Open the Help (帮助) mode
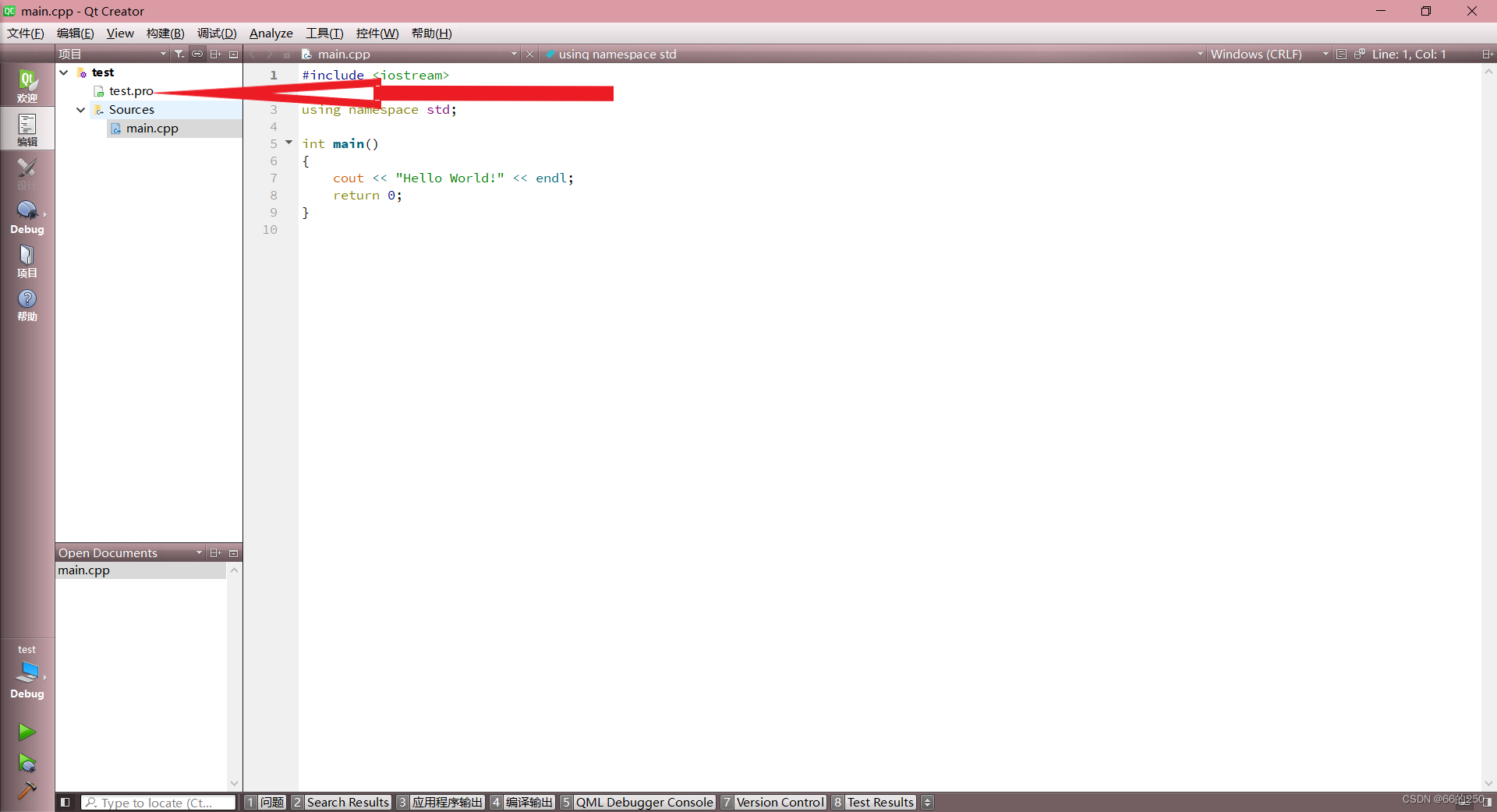Viewport: 1497px width, 812px height. coord(27,303)
